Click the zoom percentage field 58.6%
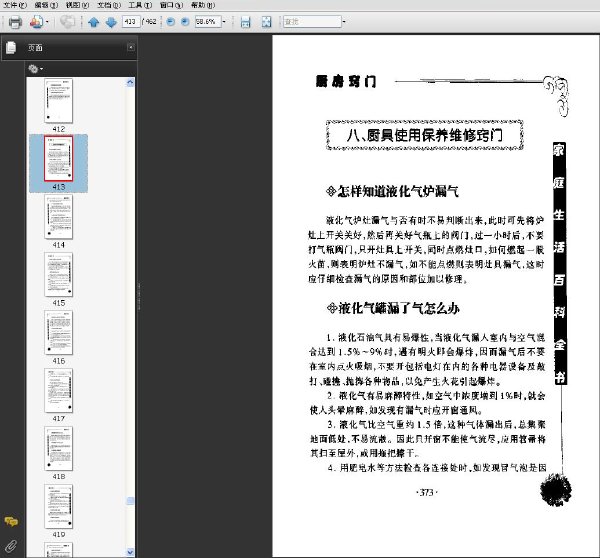 point(207,21)
